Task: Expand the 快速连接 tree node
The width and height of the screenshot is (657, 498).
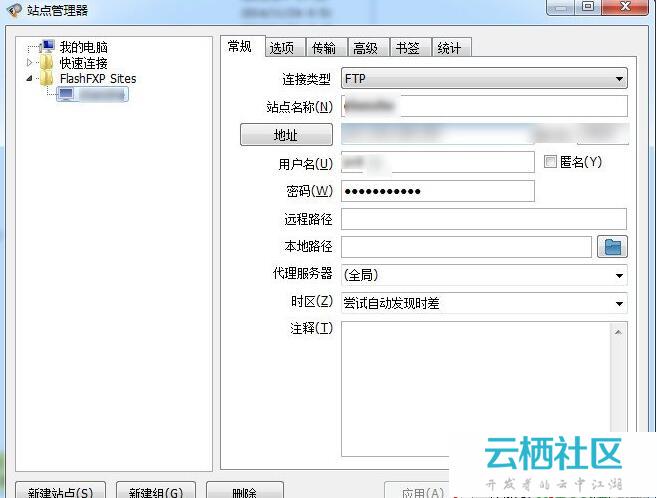Action: 29,62
